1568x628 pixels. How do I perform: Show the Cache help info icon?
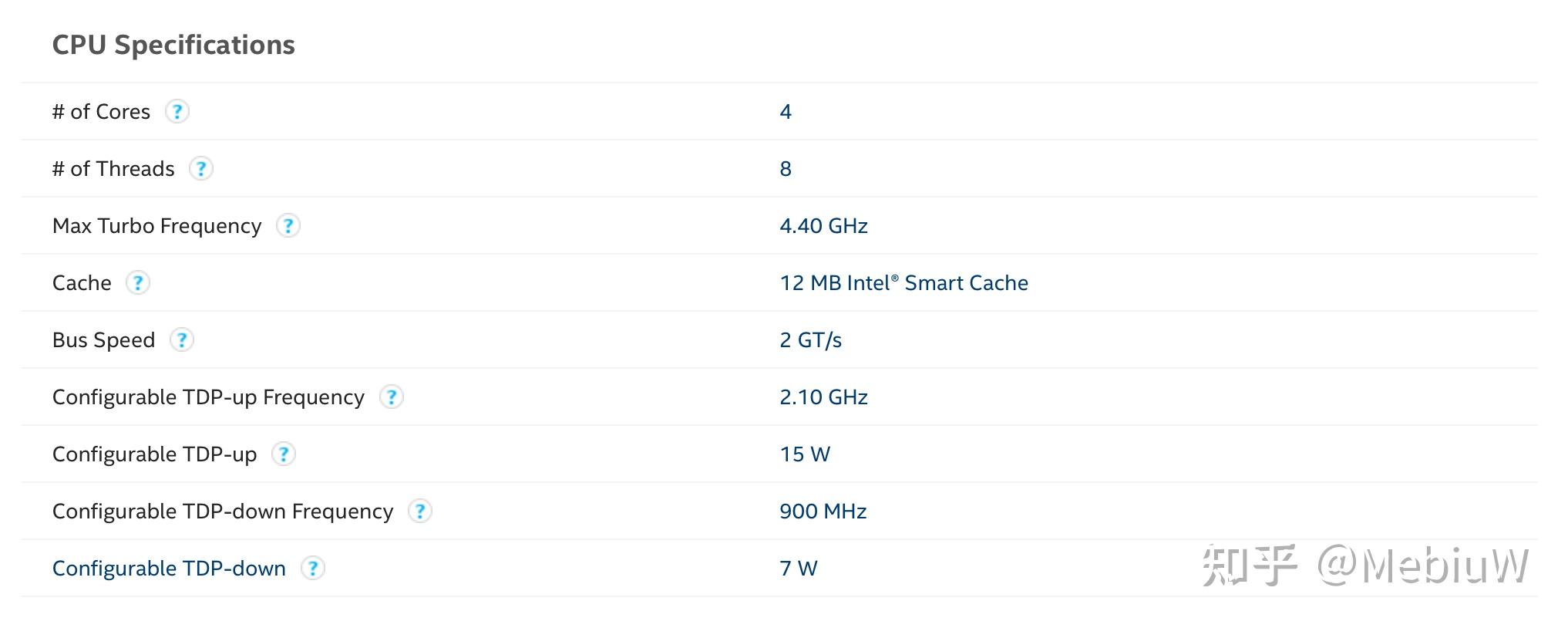(x=138, y=283)
